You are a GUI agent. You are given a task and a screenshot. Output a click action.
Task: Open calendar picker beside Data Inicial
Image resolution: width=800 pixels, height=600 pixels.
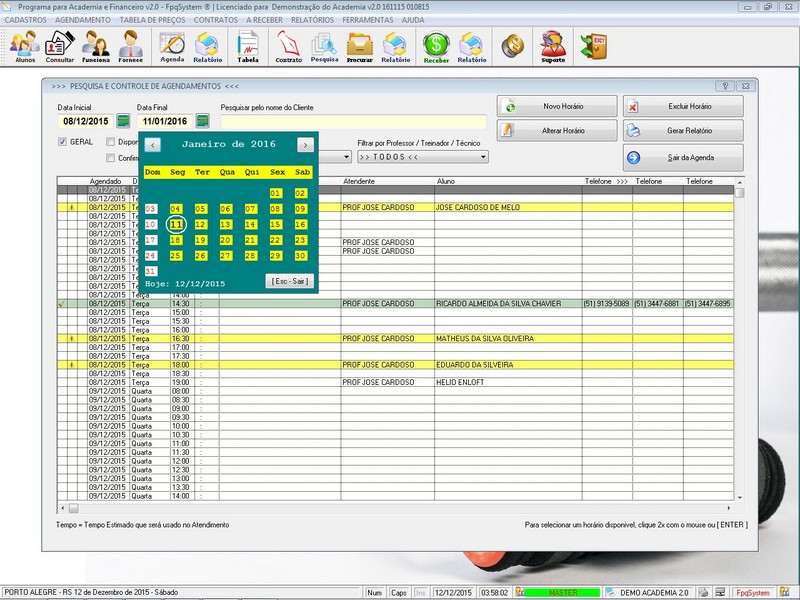pos(124,122)
